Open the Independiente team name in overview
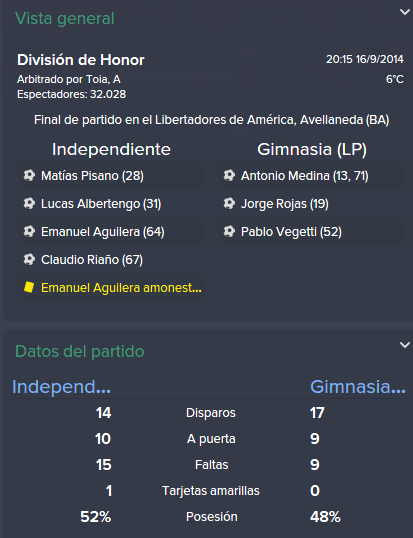The width and height of the screenshot is (413, 538). [111, 150]
